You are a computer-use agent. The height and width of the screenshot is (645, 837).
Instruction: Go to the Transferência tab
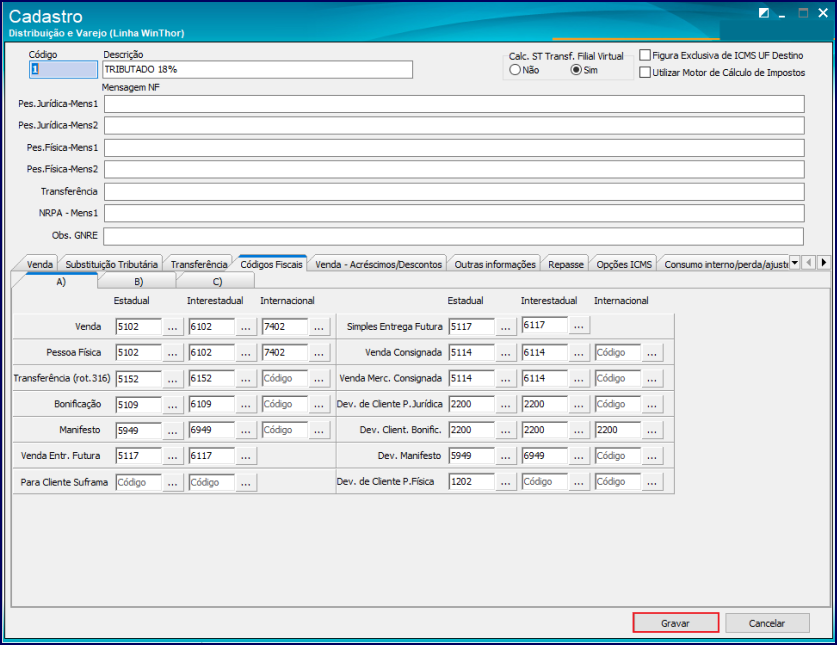[x=199, y=264]
